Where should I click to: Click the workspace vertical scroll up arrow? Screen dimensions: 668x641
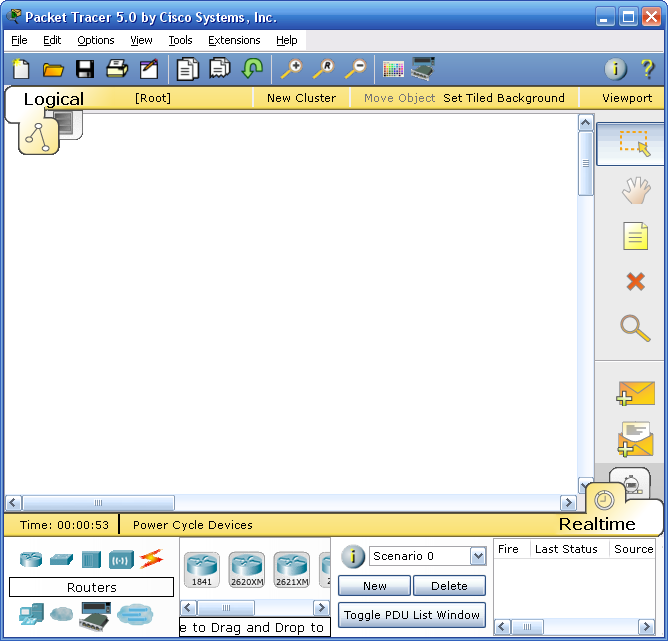coord(585,123)
